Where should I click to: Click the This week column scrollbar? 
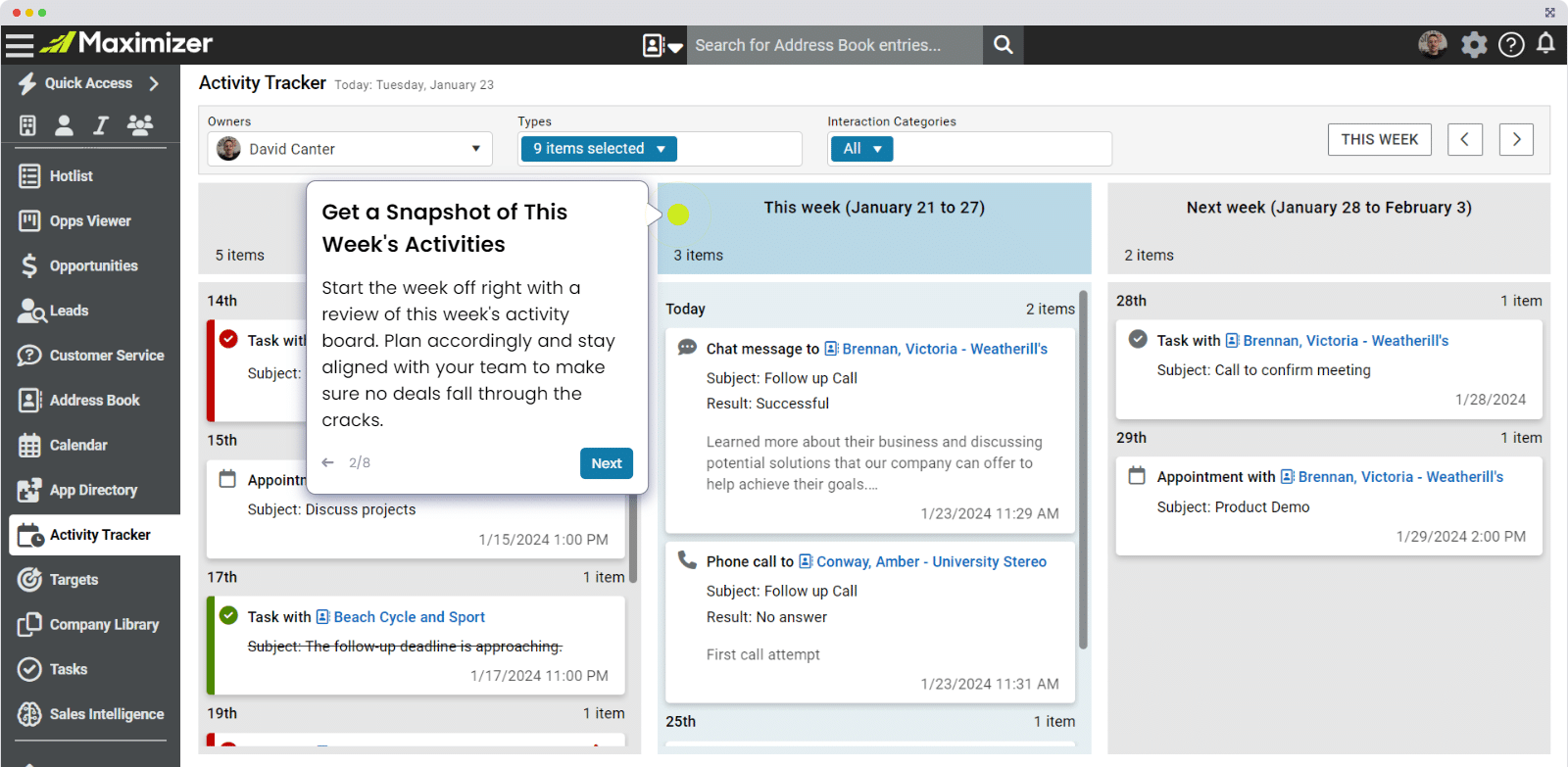[x=1083, y=469]
